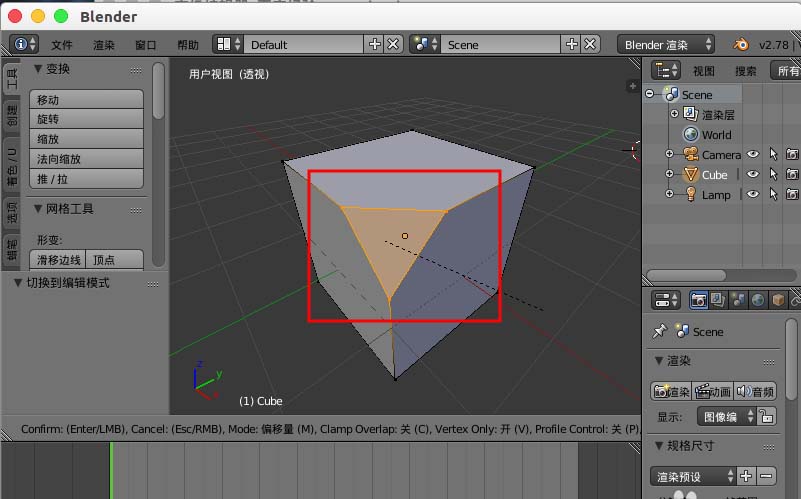This screenshot has width=801, height=499.
Task: Collapse the 网格工具 panel
Action: pos(38,208)
